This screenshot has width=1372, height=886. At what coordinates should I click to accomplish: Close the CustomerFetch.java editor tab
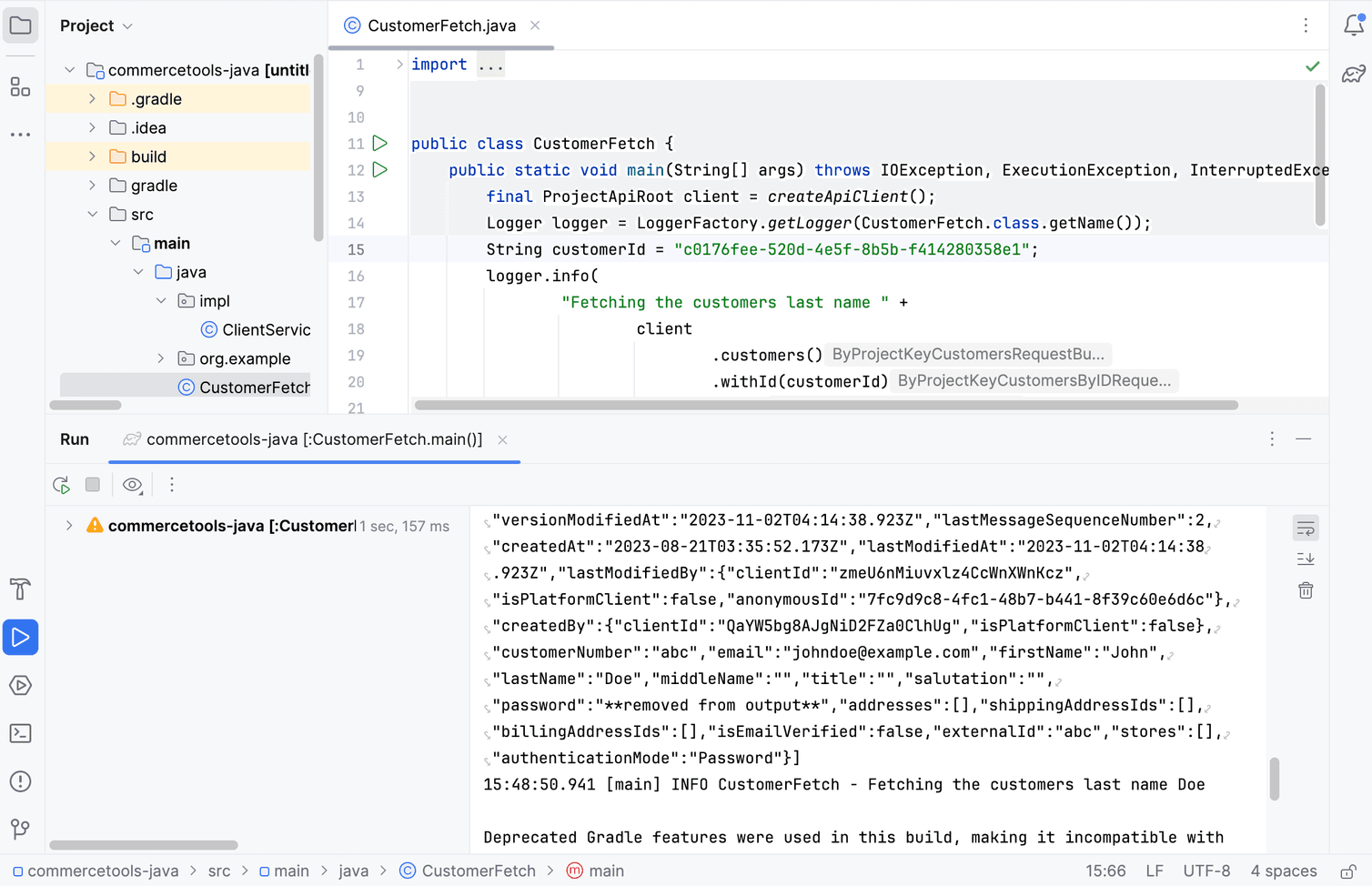coord(535,25)
